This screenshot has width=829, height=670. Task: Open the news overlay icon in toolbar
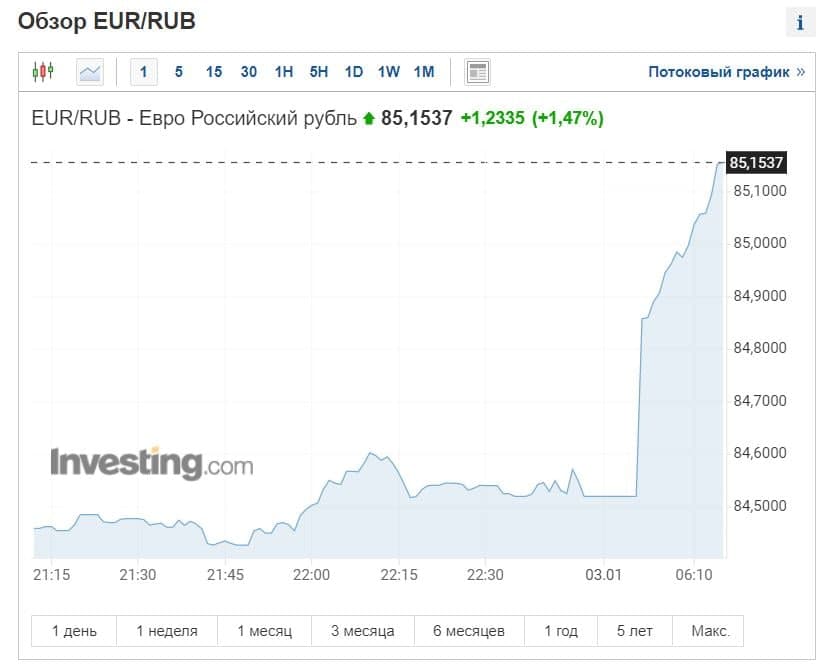click(478, 72)
